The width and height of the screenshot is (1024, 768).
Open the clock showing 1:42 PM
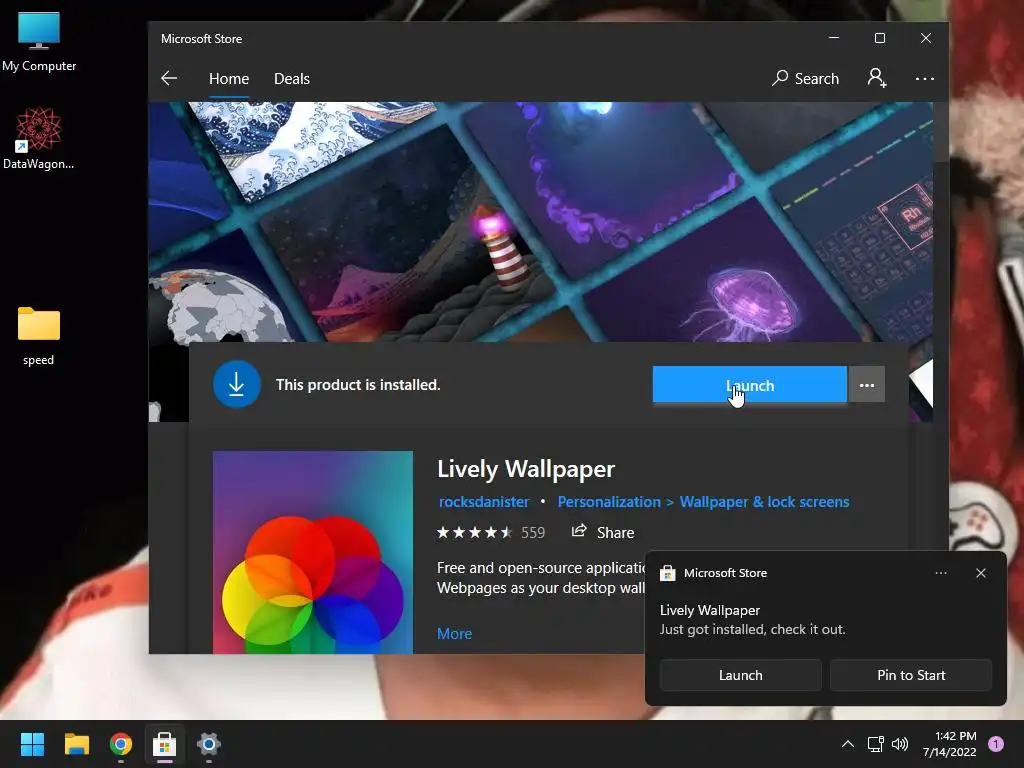(x=950, y=744)
